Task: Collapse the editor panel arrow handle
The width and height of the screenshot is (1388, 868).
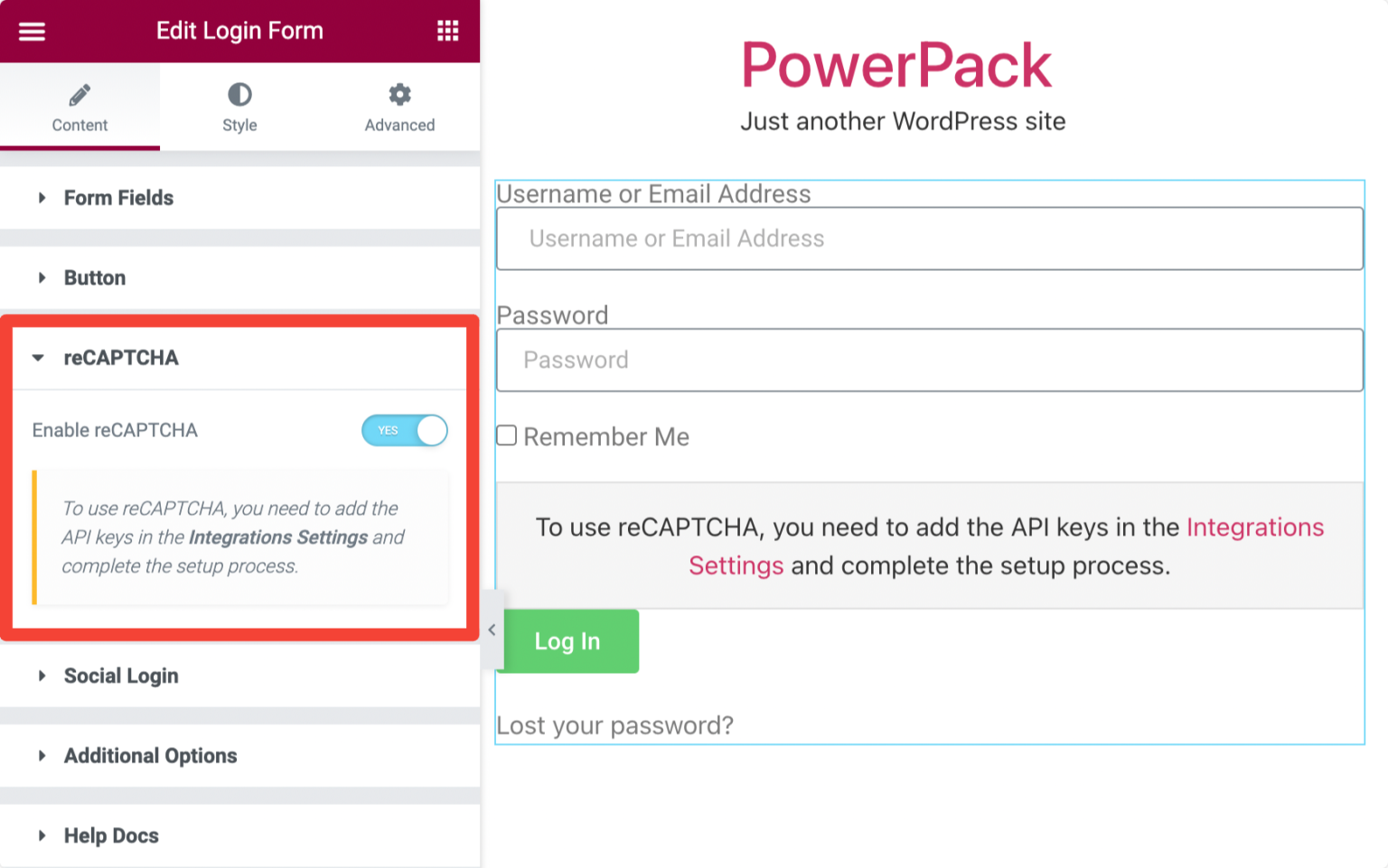Action: (492, 630)
